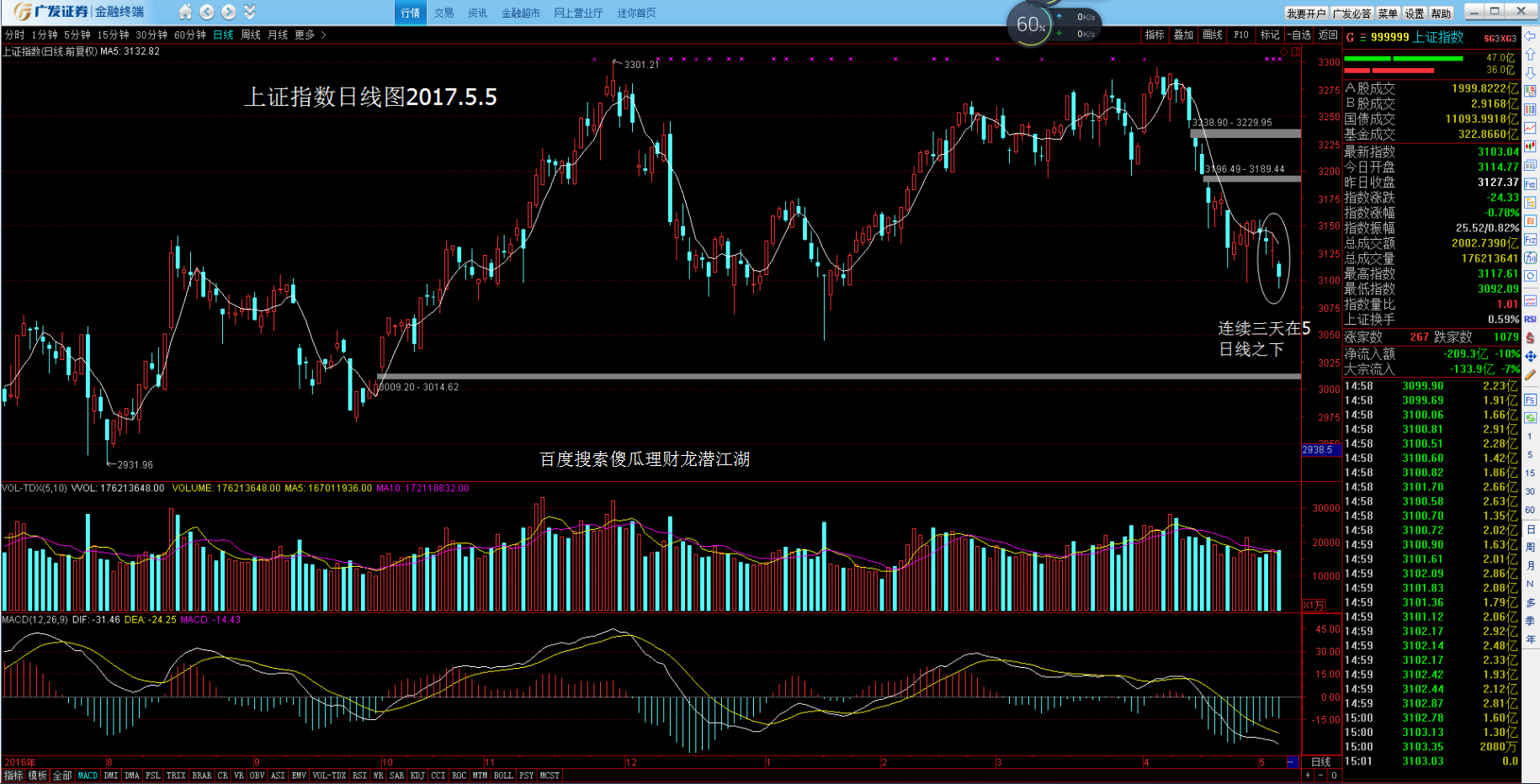Go back with the left arrow icon
Viewport: 1540px width, 784px height.
pos(207,12)
